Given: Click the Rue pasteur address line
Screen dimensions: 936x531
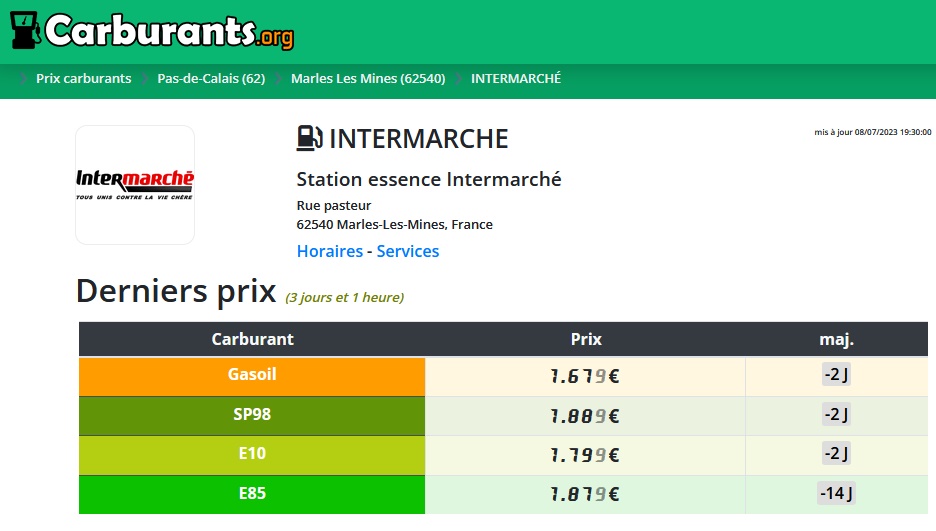Looking at the screenshot, I should click(334, 205).
